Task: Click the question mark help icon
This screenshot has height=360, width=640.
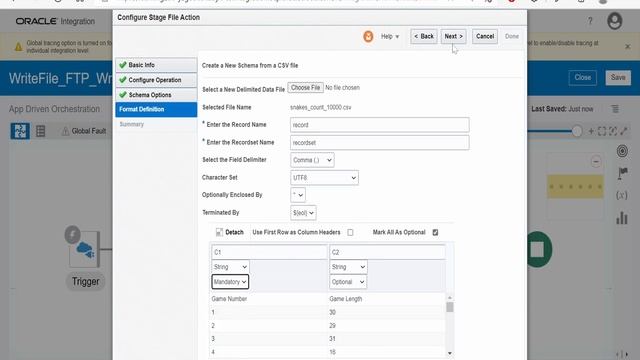Action: point(590,21)
